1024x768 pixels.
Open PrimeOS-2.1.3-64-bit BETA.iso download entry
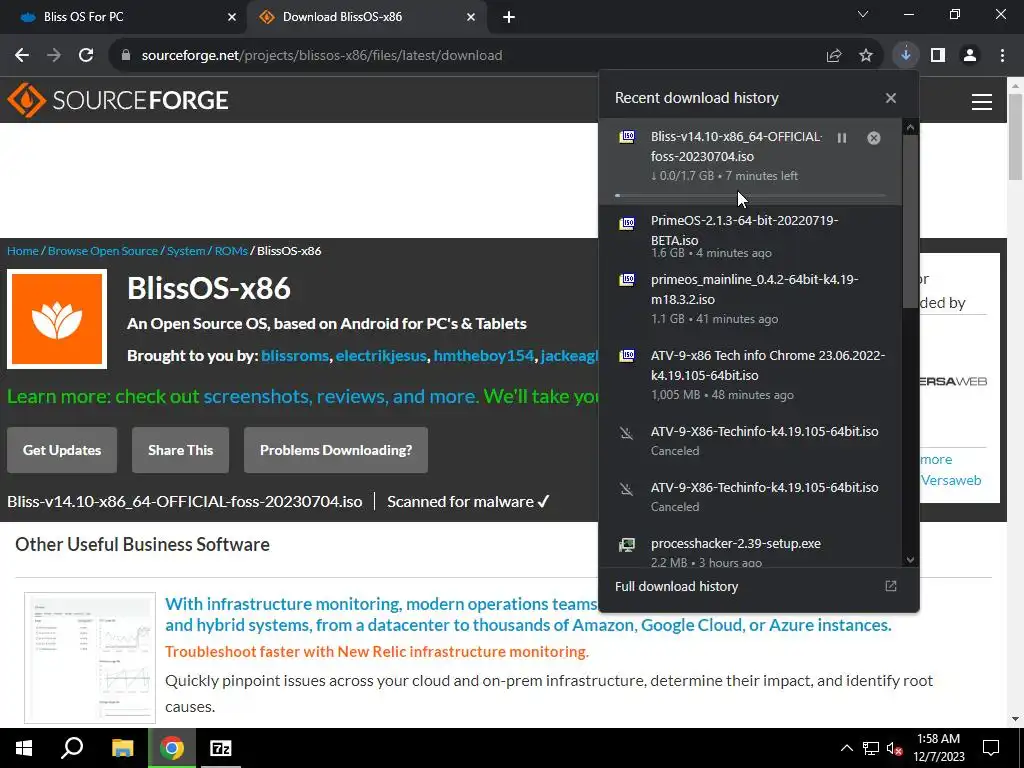tap(750, 236)
